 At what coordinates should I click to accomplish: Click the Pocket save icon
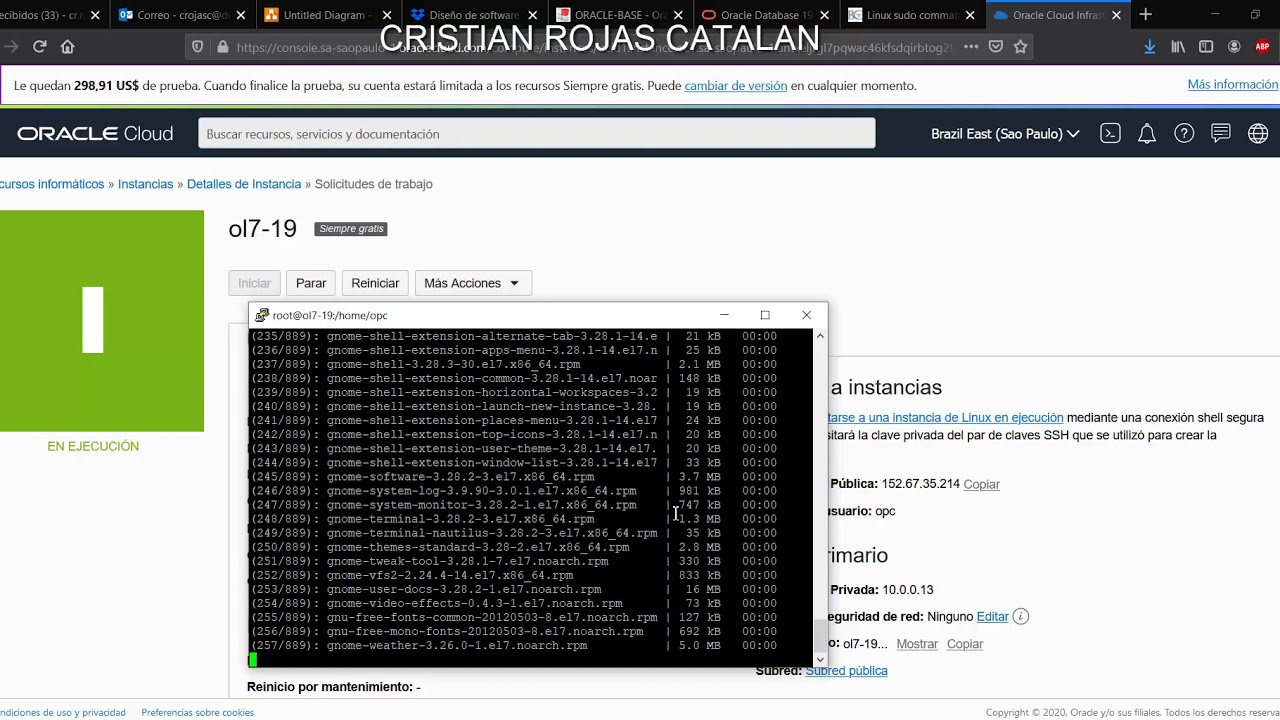click(996, 47)
